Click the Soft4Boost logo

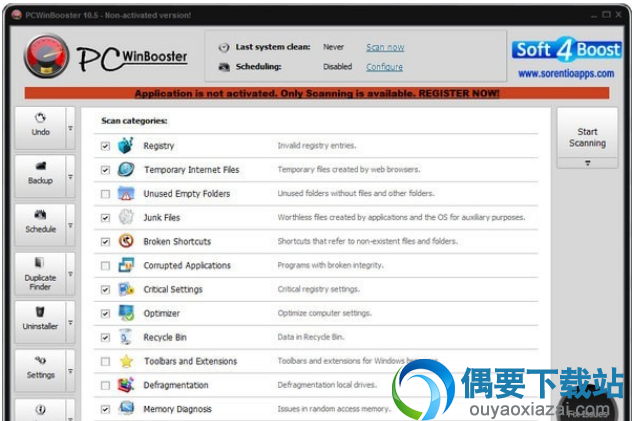coord(567,50)
